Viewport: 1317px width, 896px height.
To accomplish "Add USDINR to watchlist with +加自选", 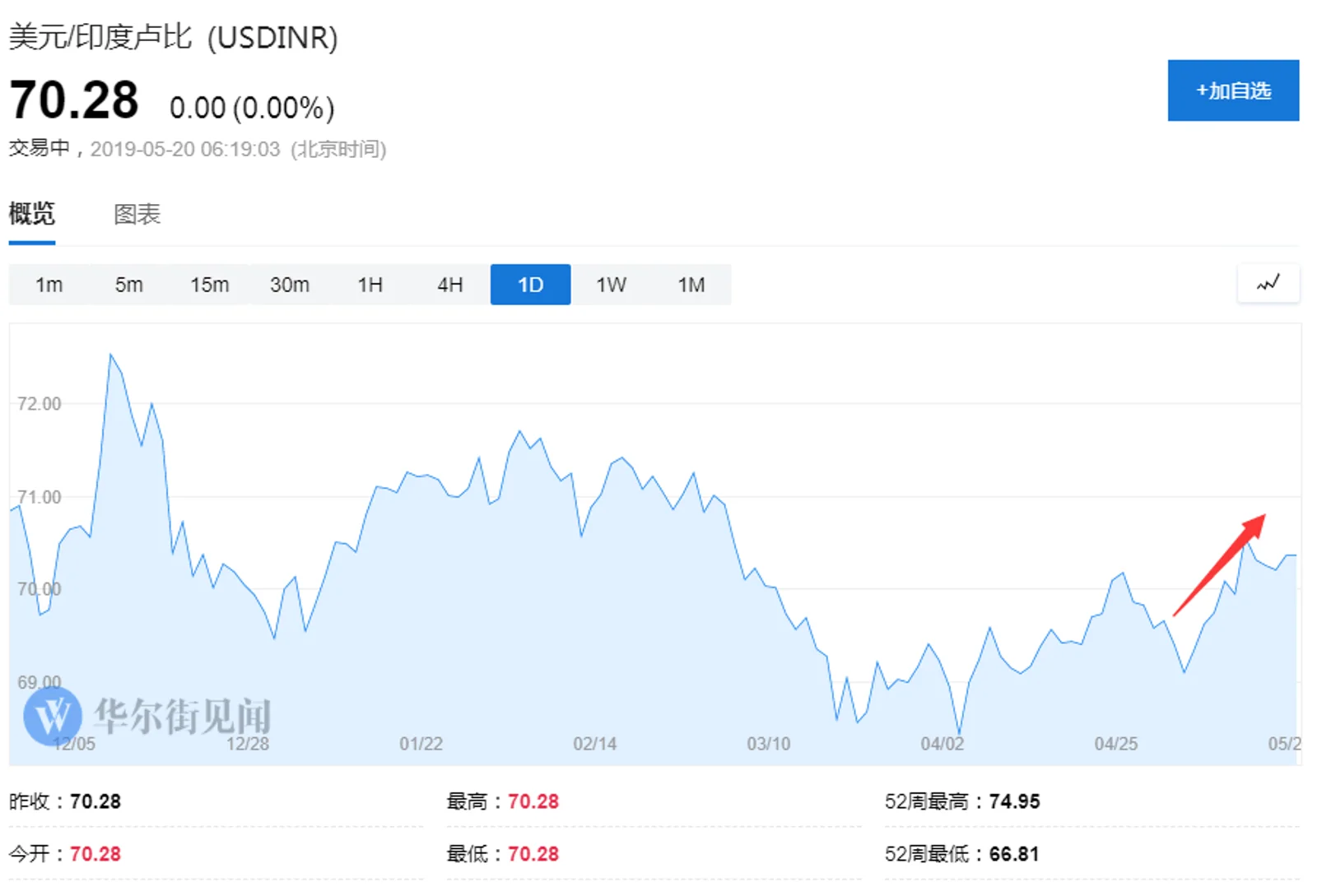I will (x=1233, y=91).
